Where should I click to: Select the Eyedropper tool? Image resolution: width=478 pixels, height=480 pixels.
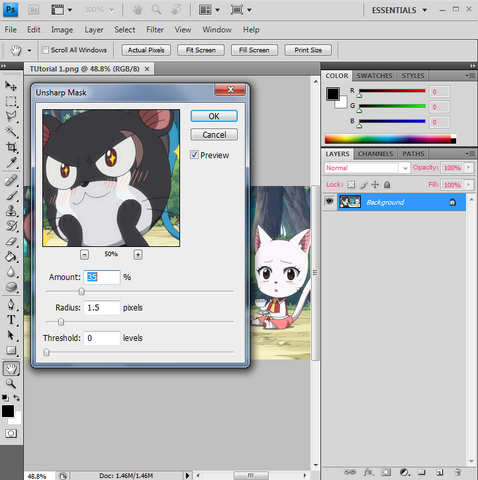pyautogui.click(x=11, y=162)
